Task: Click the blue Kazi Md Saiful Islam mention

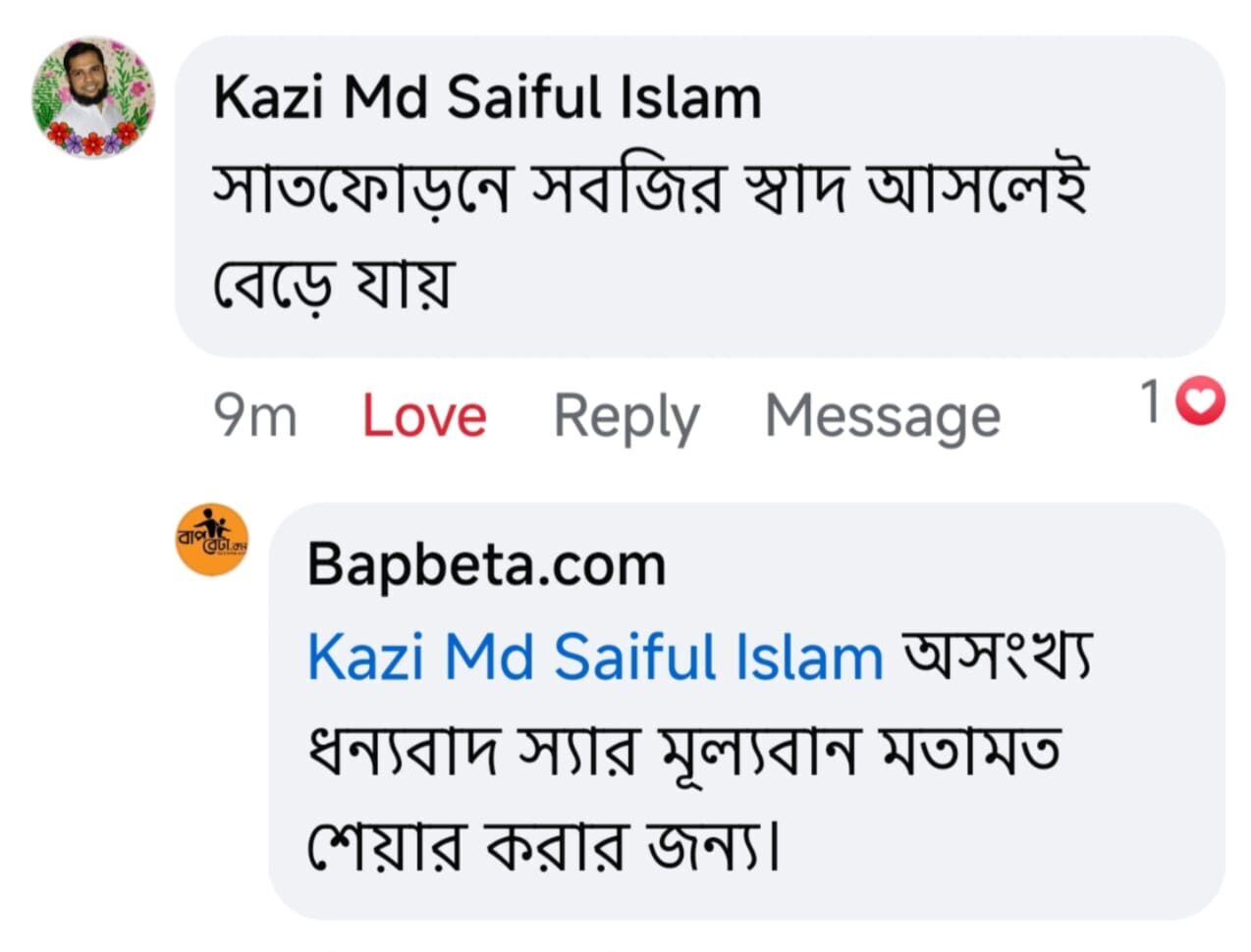Action: tap(595, 658)
